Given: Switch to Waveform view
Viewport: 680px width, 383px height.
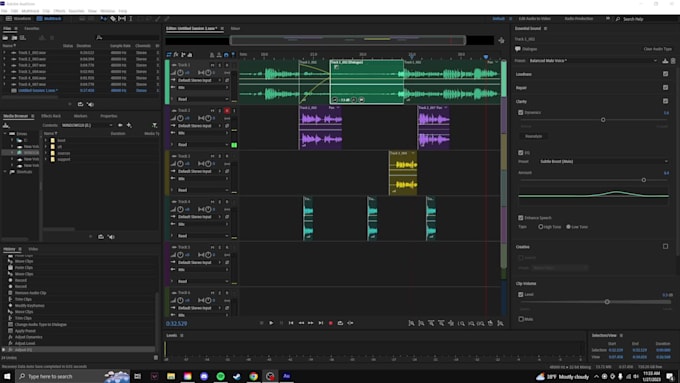Looking at the screenshot, I should click(x=19, y=19).
